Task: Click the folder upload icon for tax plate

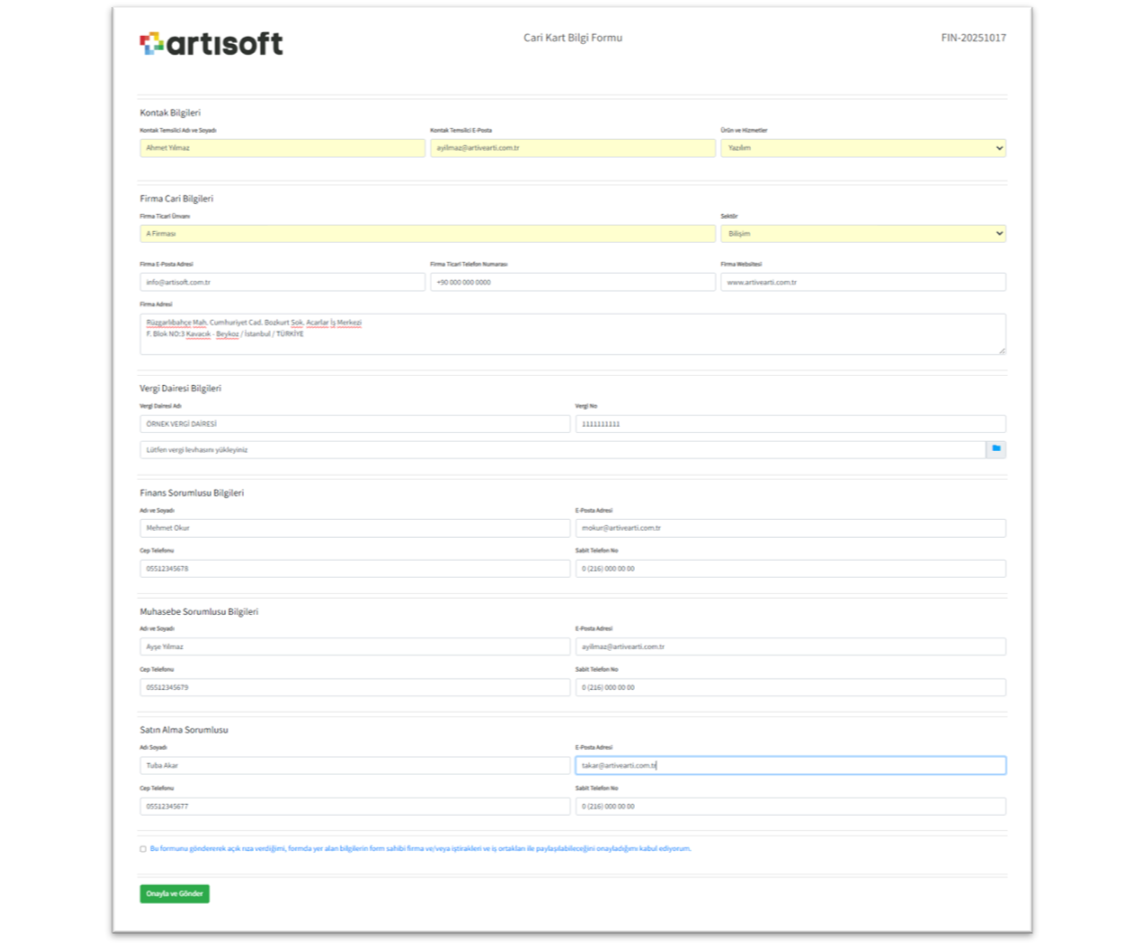Action: tap(995, 450)
